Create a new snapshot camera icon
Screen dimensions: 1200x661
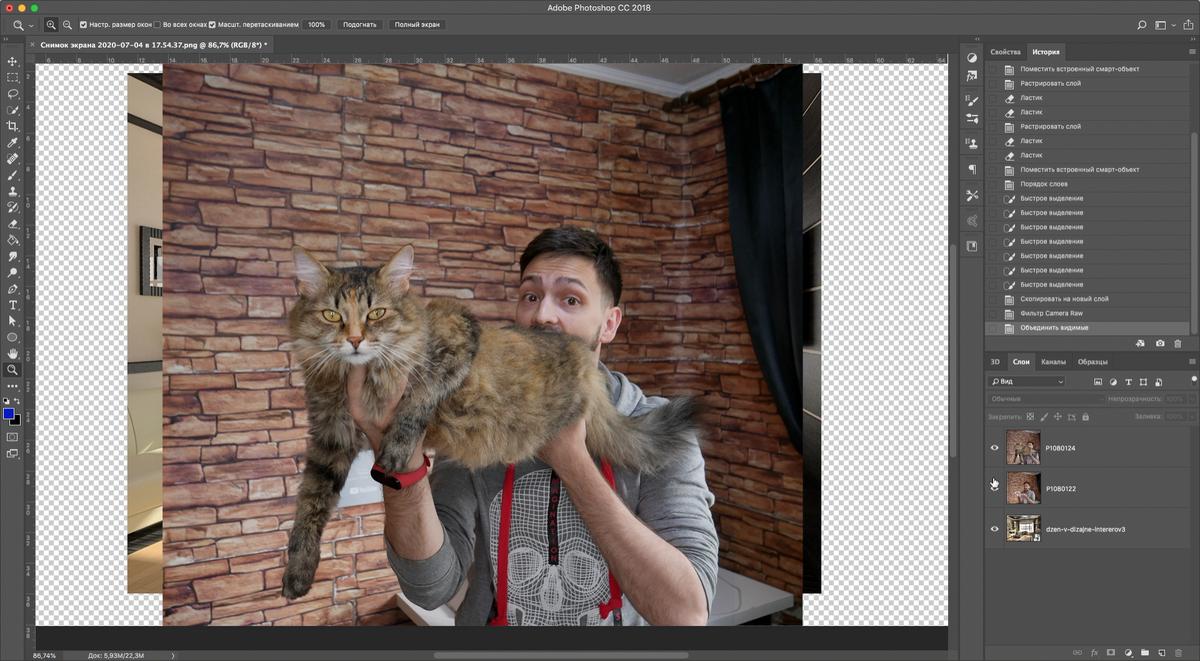1159,343
